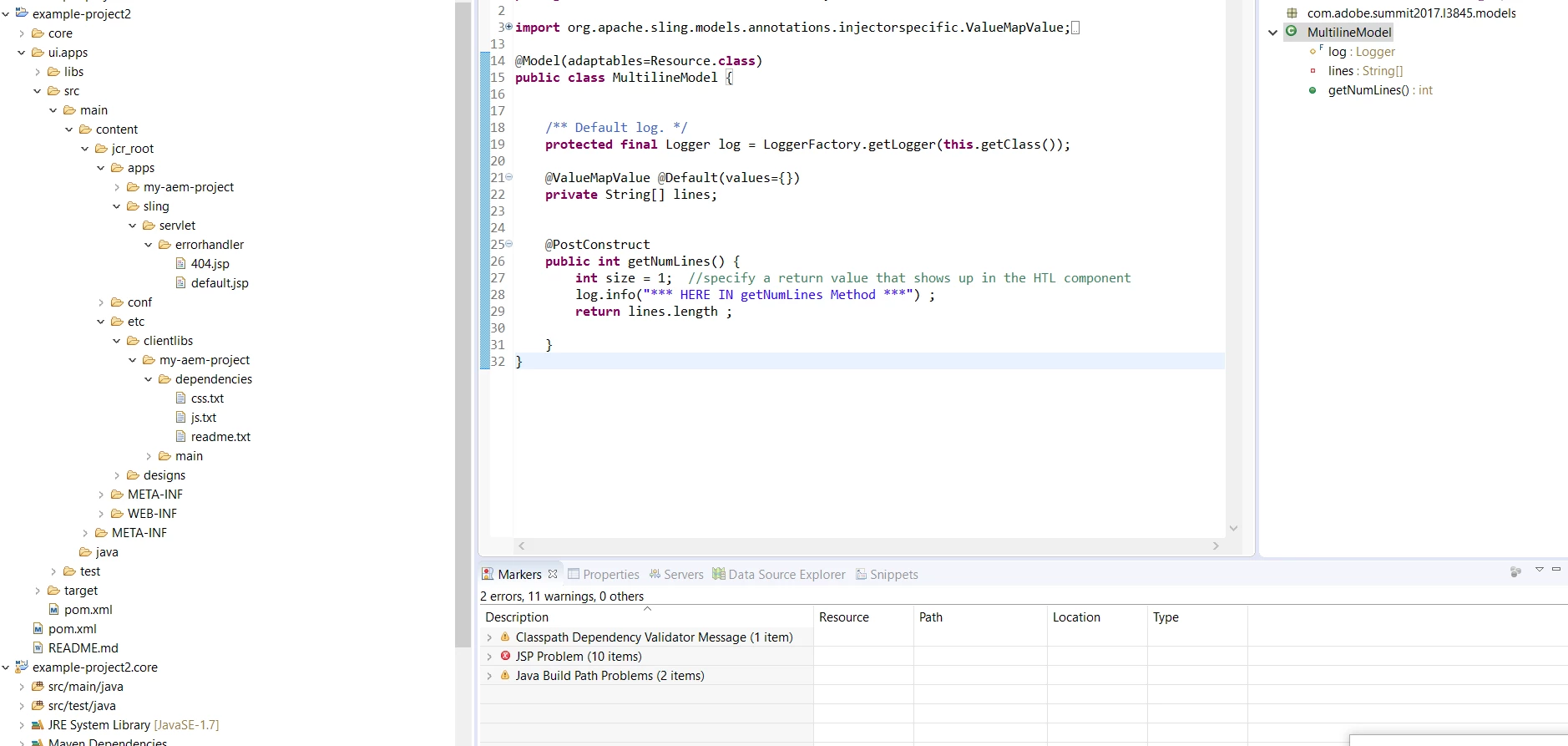Viewport: 1568px width, 746px height.
Task: Select the log field icon in Outline
Action: (1314, 51)
